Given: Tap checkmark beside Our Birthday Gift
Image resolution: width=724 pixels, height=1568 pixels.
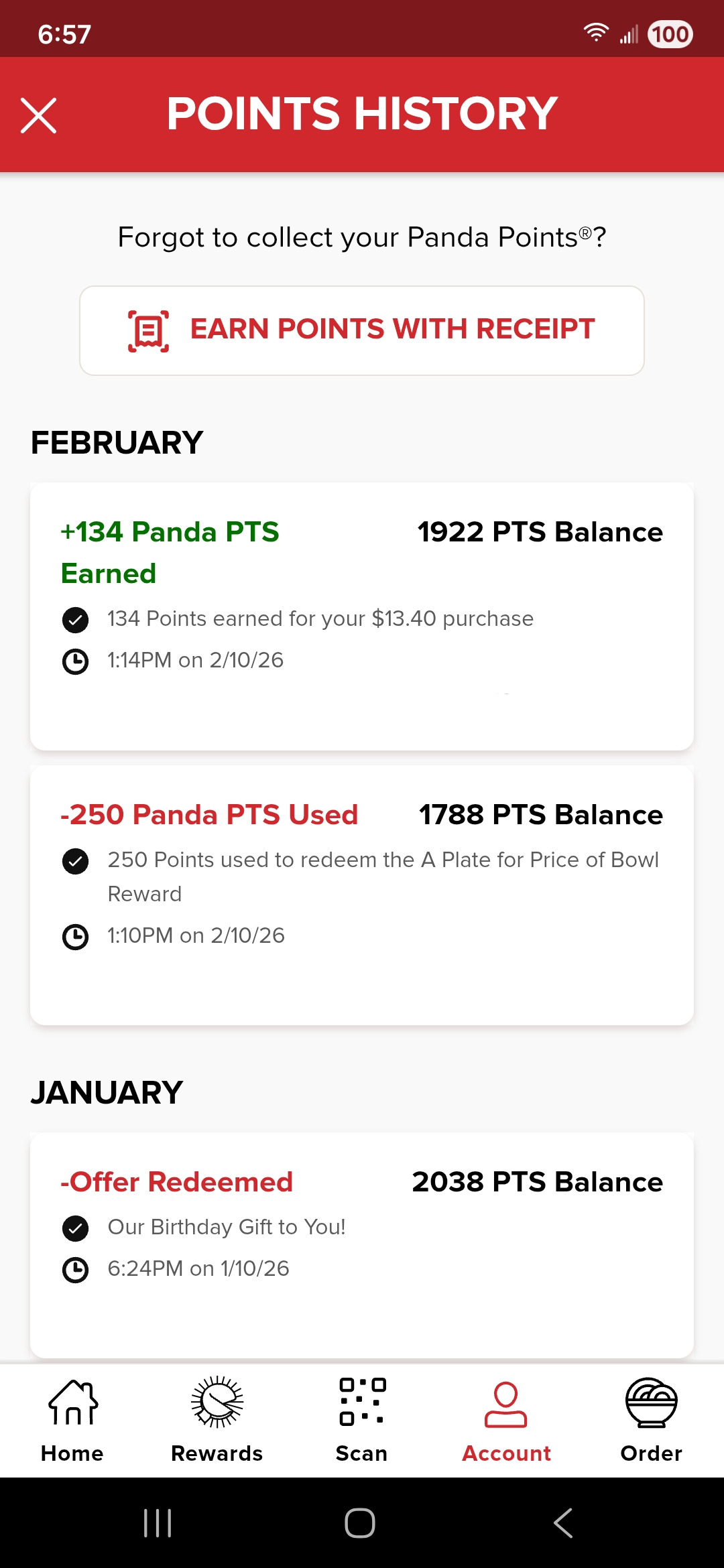Looking at the screenshot, I should (75, 1228).
